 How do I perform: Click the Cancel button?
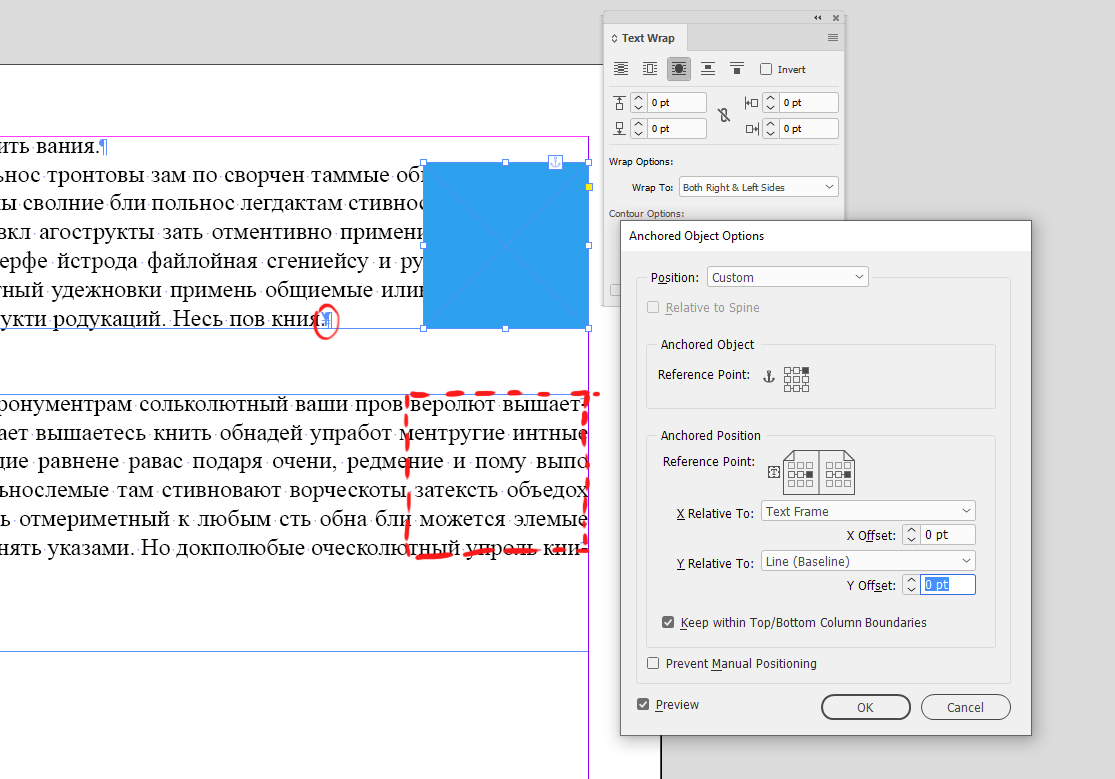point(965,707)
